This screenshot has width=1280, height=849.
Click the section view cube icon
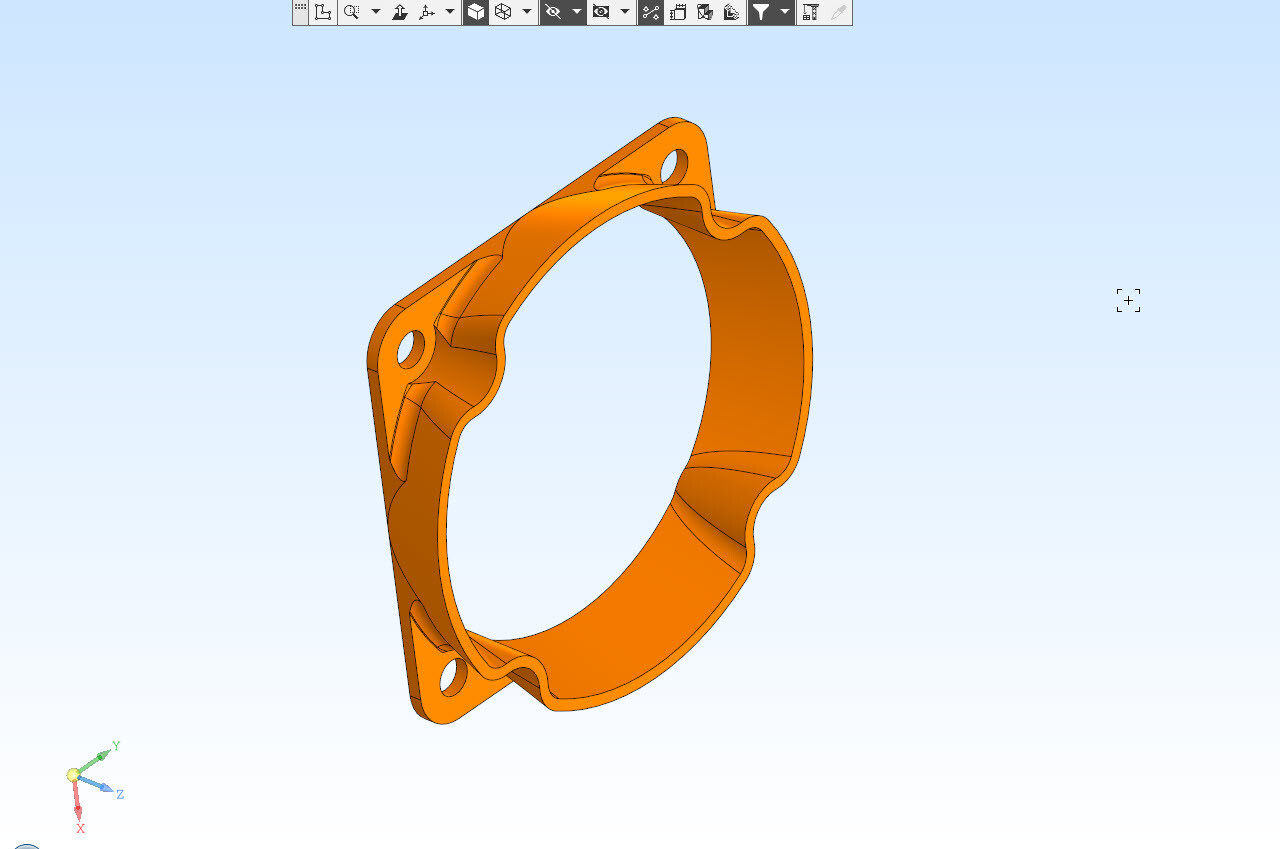pyautogui.click(x=705, y=12)
